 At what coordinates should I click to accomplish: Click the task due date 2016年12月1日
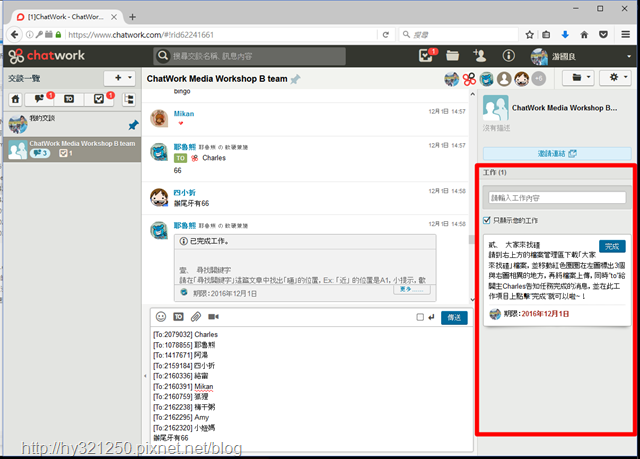[545, 314]
